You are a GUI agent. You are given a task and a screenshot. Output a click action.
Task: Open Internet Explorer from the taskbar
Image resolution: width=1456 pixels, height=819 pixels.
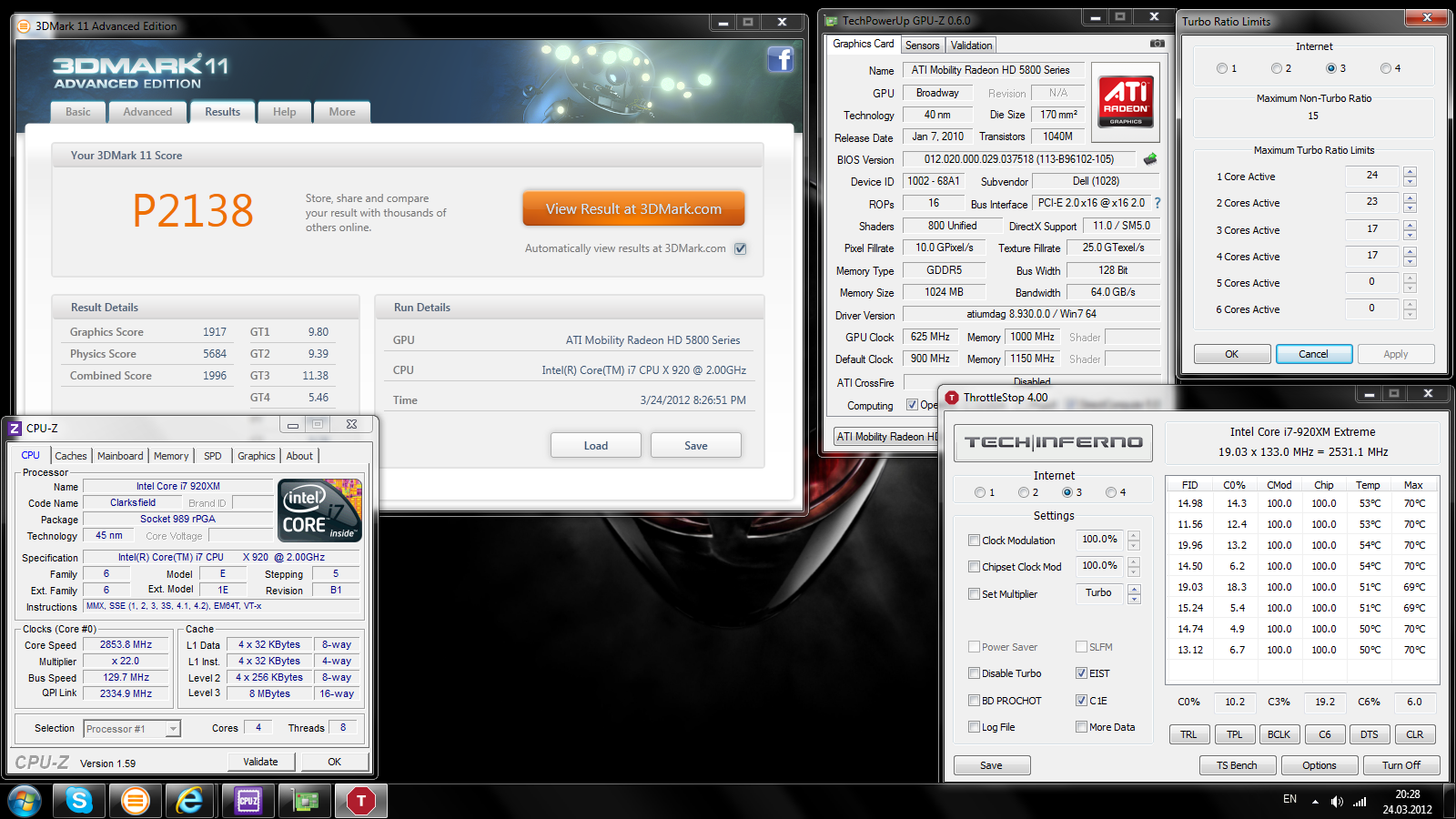(x=190, y=801)
